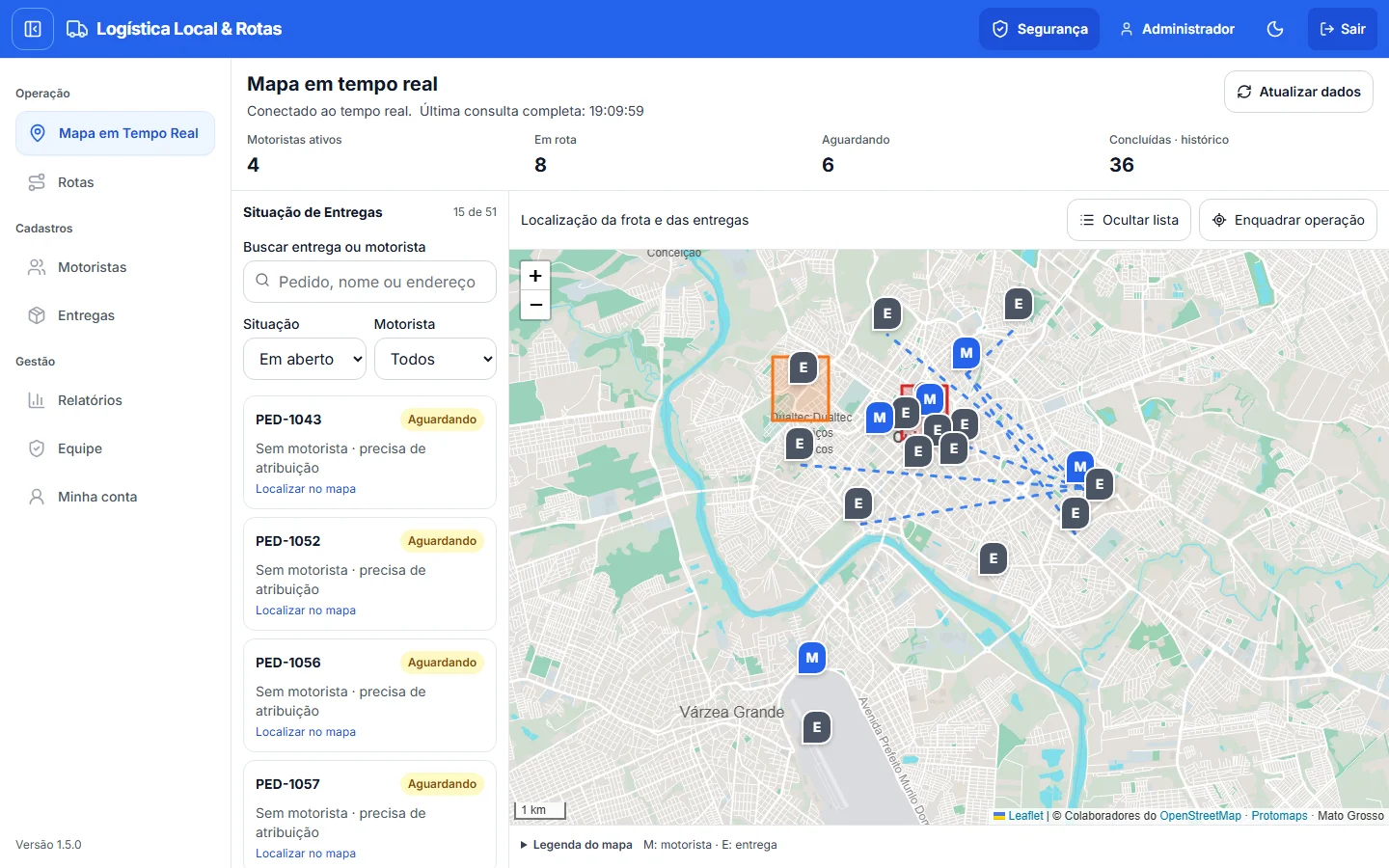Zoom in on the map
Image resolution: width=1389 pixels, height=868 pixels.
pyautogui.click(x=535, y=276)
